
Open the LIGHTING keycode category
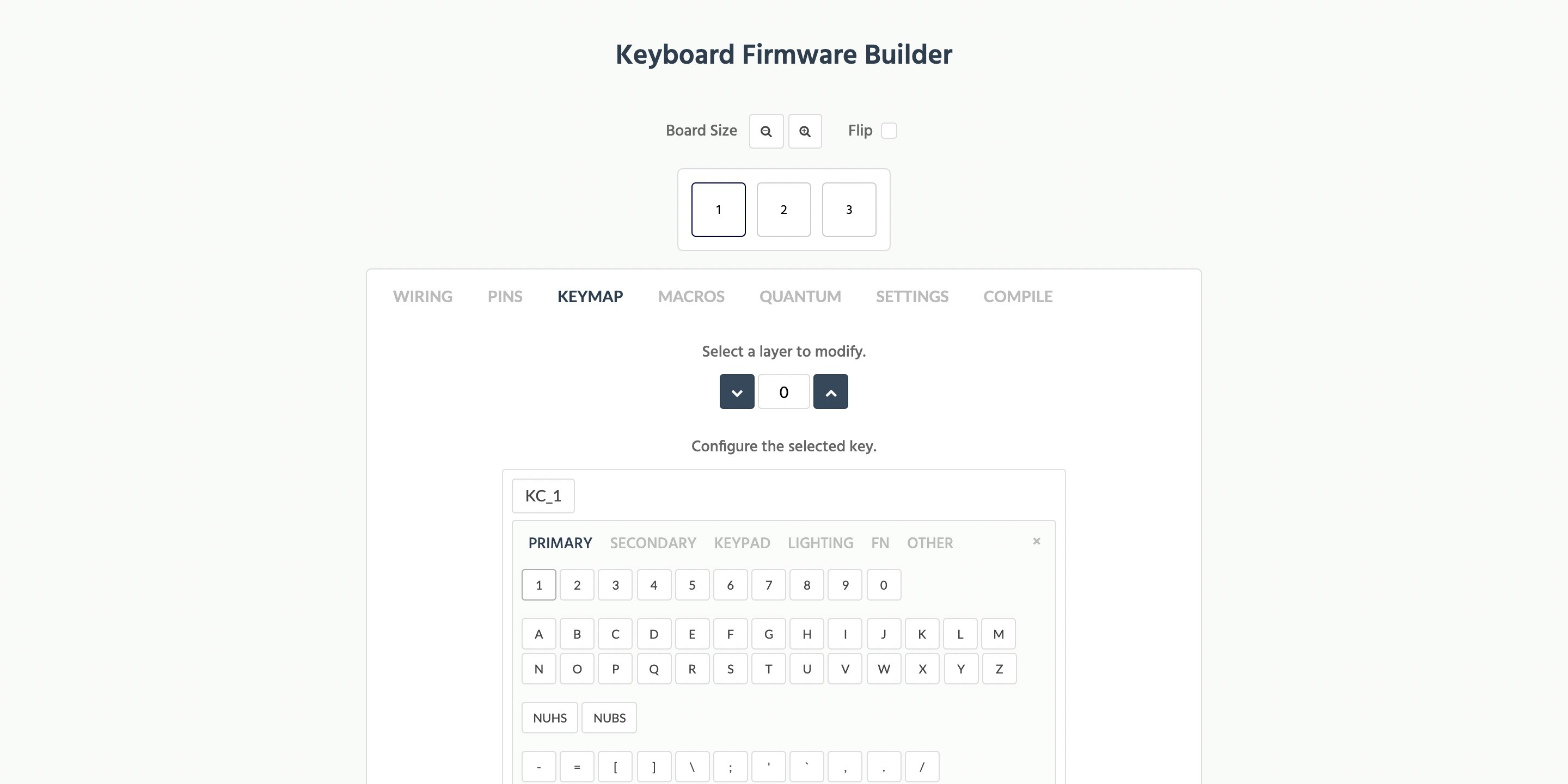[x=820, y=542]
